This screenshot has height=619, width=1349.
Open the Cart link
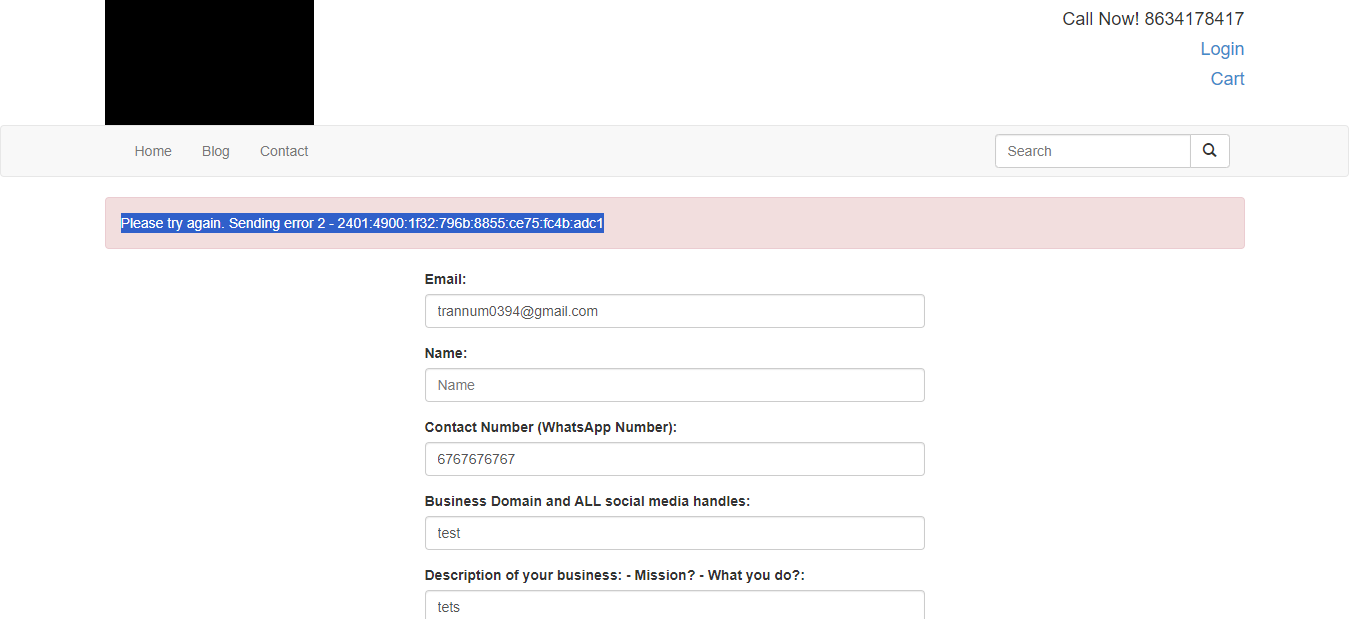click(1227, 79)
